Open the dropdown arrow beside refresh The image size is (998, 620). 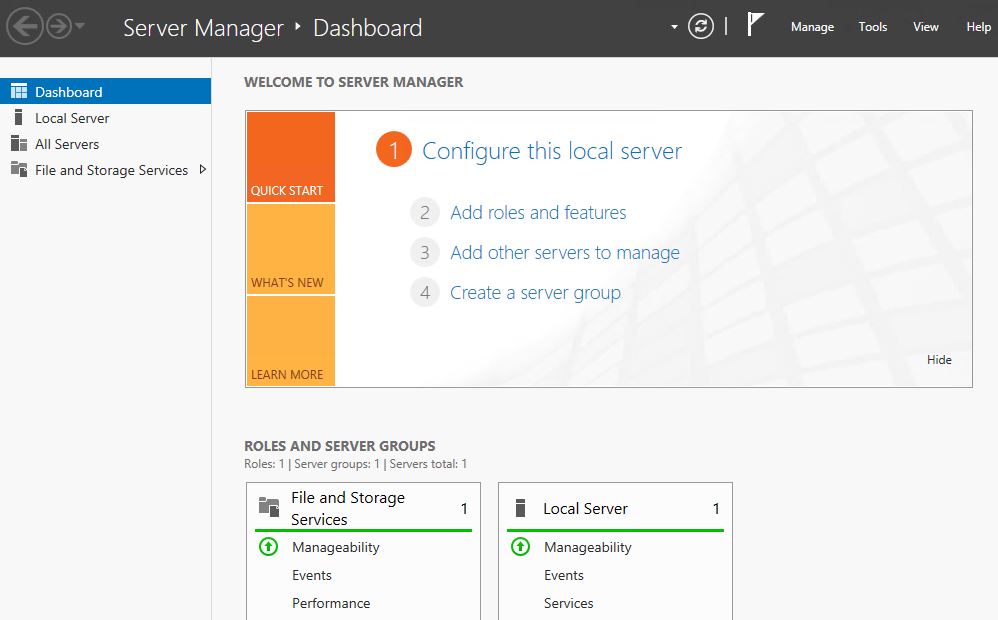pyautogui.click(x=675, y=27)
